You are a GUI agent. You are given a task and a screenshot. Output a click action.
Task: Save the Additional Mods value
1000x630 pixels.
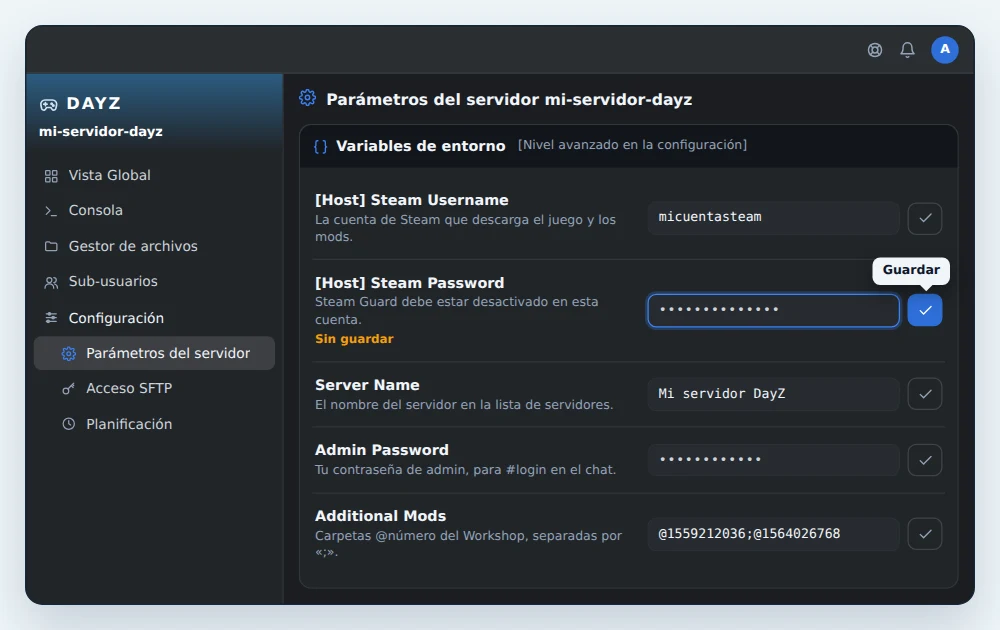925,534
